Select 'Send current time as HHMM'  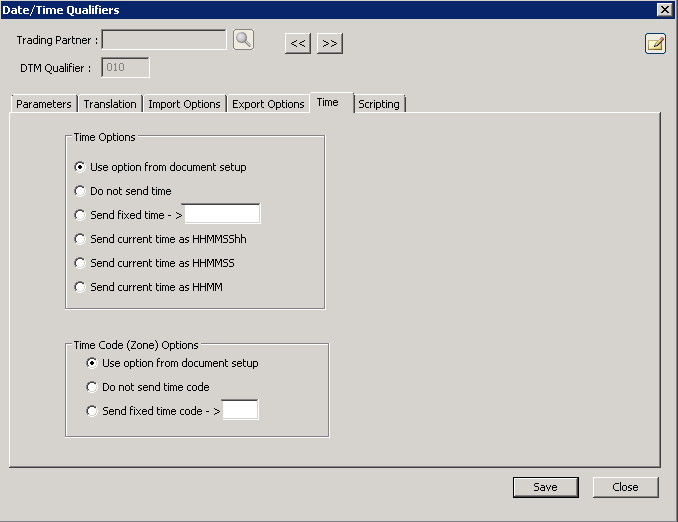tap(81, 287)
